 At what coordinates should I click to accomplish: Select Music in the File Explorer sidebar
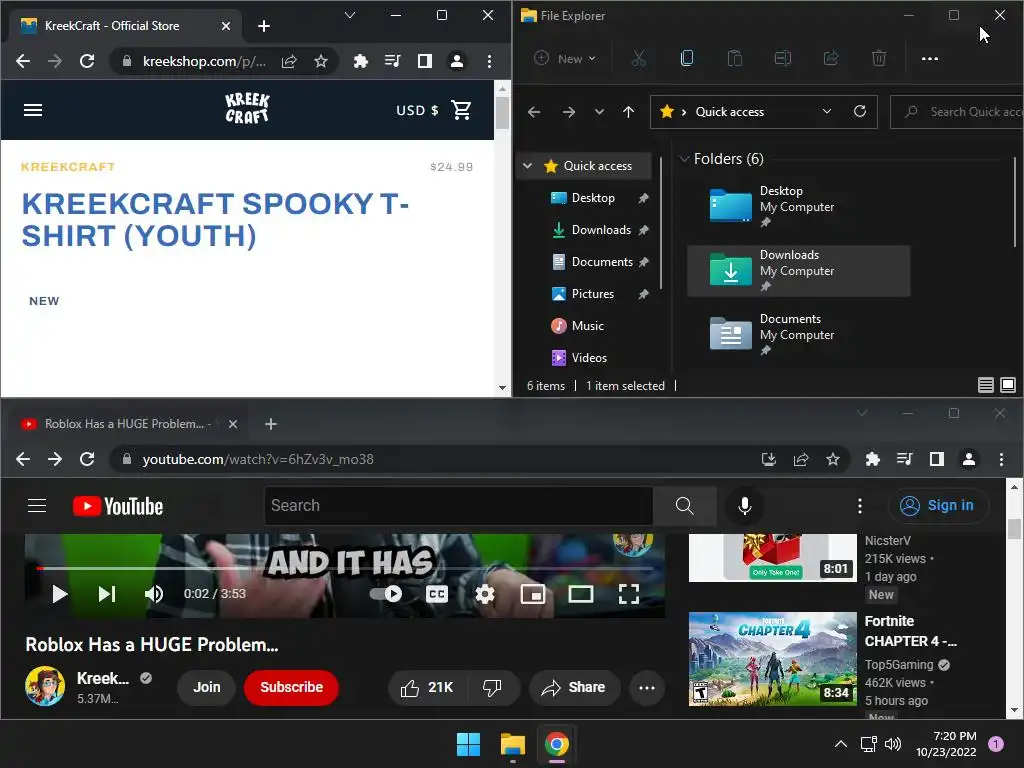coord(587,326)
